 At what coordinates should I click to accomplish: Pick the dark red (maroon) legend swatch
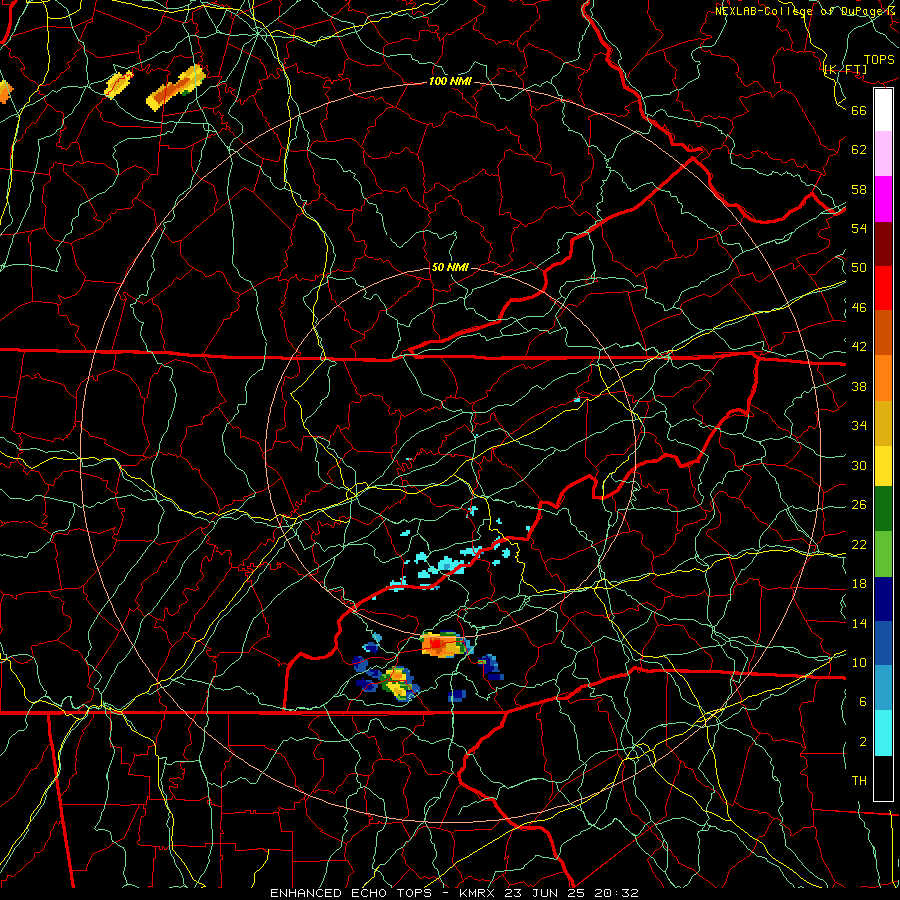click(x=883, y=244)
